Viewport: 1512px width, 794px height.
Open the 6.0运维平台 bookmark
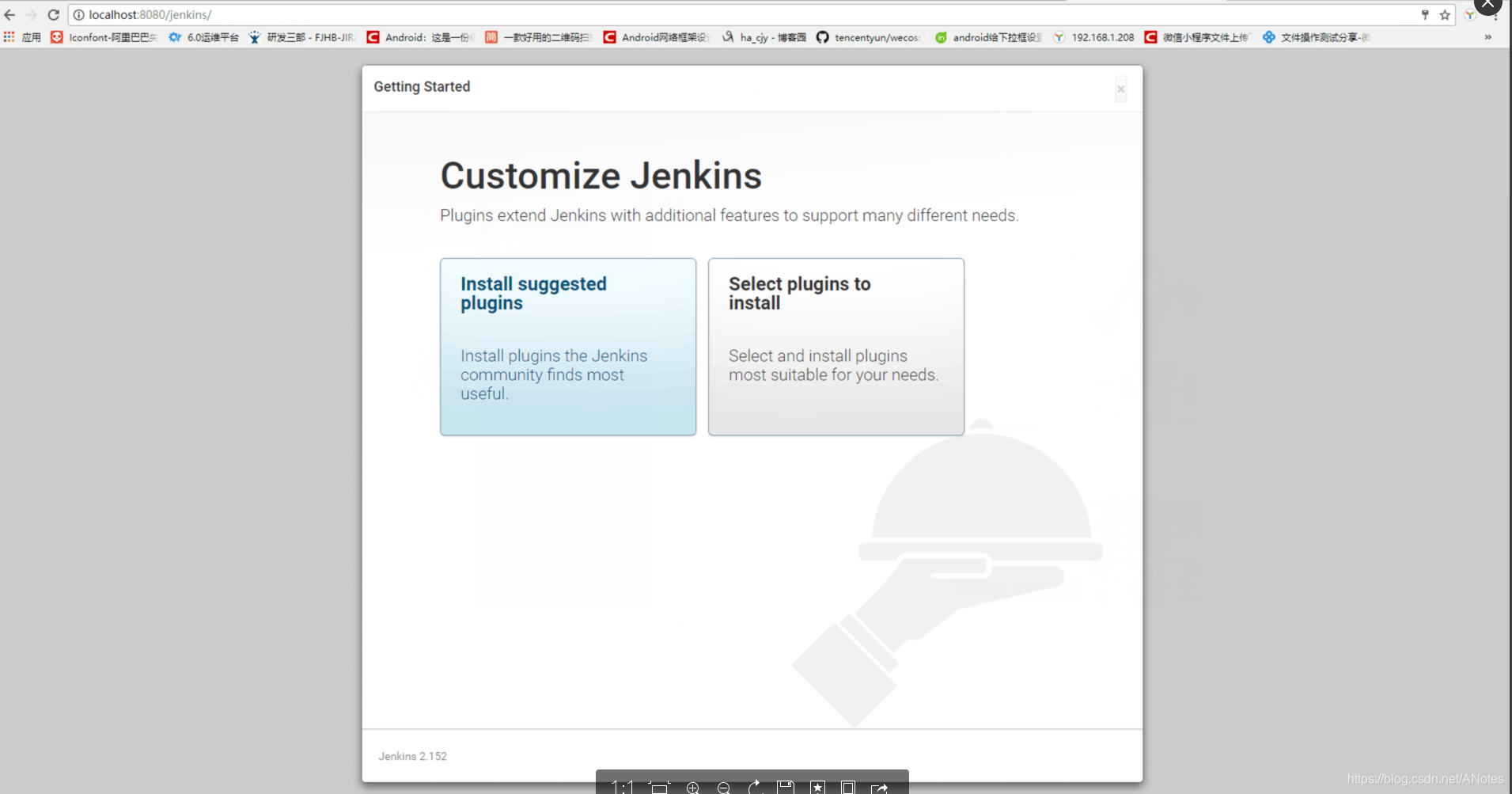(203, 37)
